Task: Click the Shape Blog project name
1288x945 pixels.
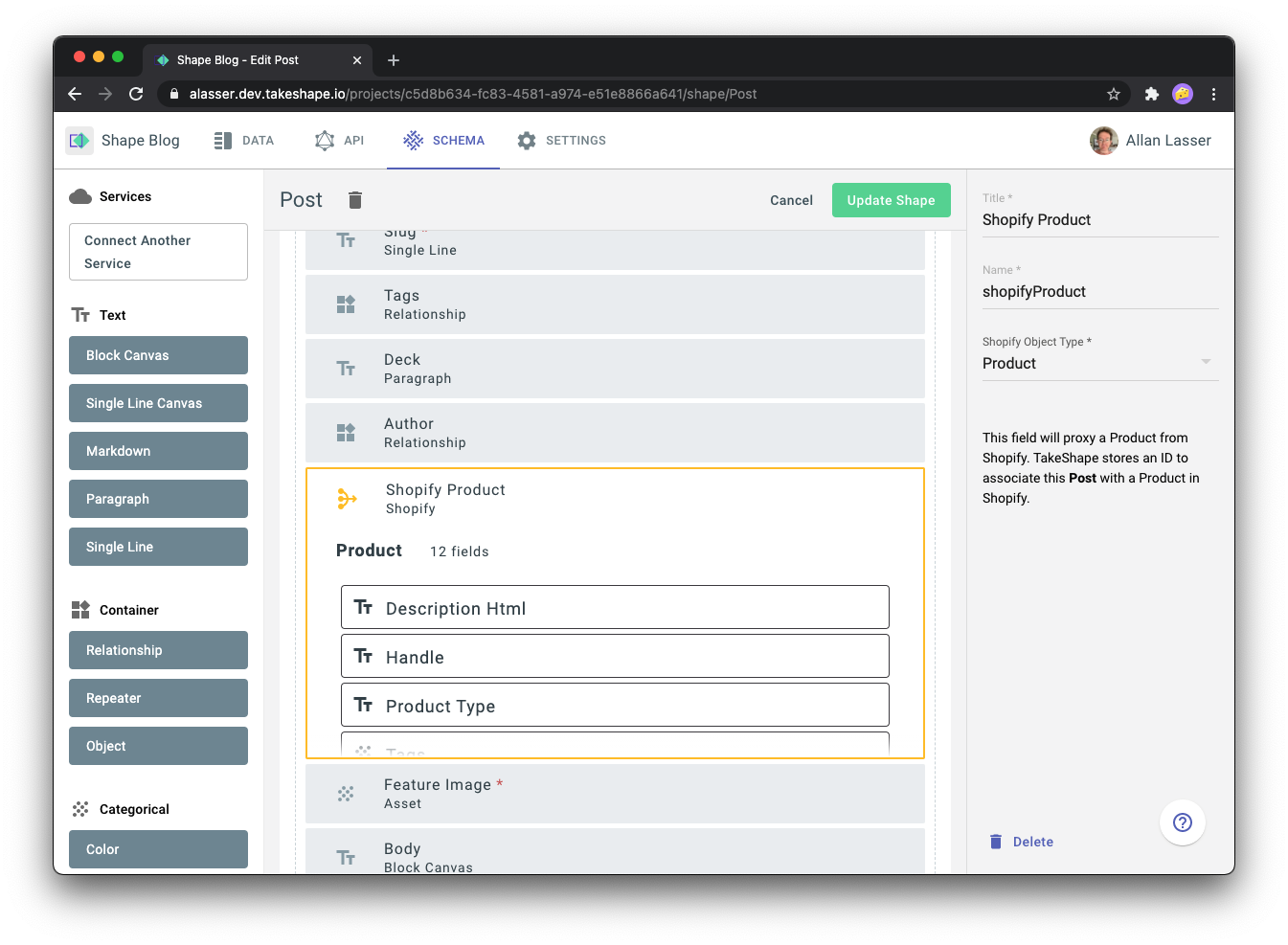Action: click(x=141, y=141)
